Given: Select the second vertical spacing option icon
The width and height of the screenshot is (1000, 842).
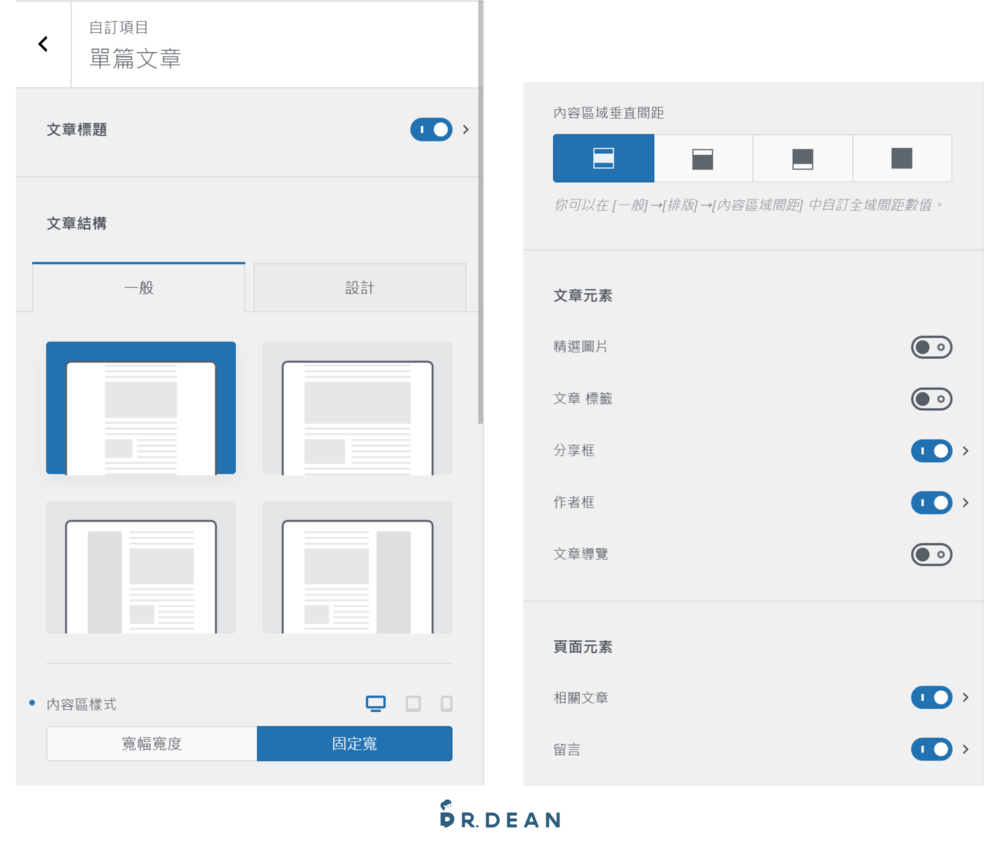Looking at the screenshot, I should 702,158.
